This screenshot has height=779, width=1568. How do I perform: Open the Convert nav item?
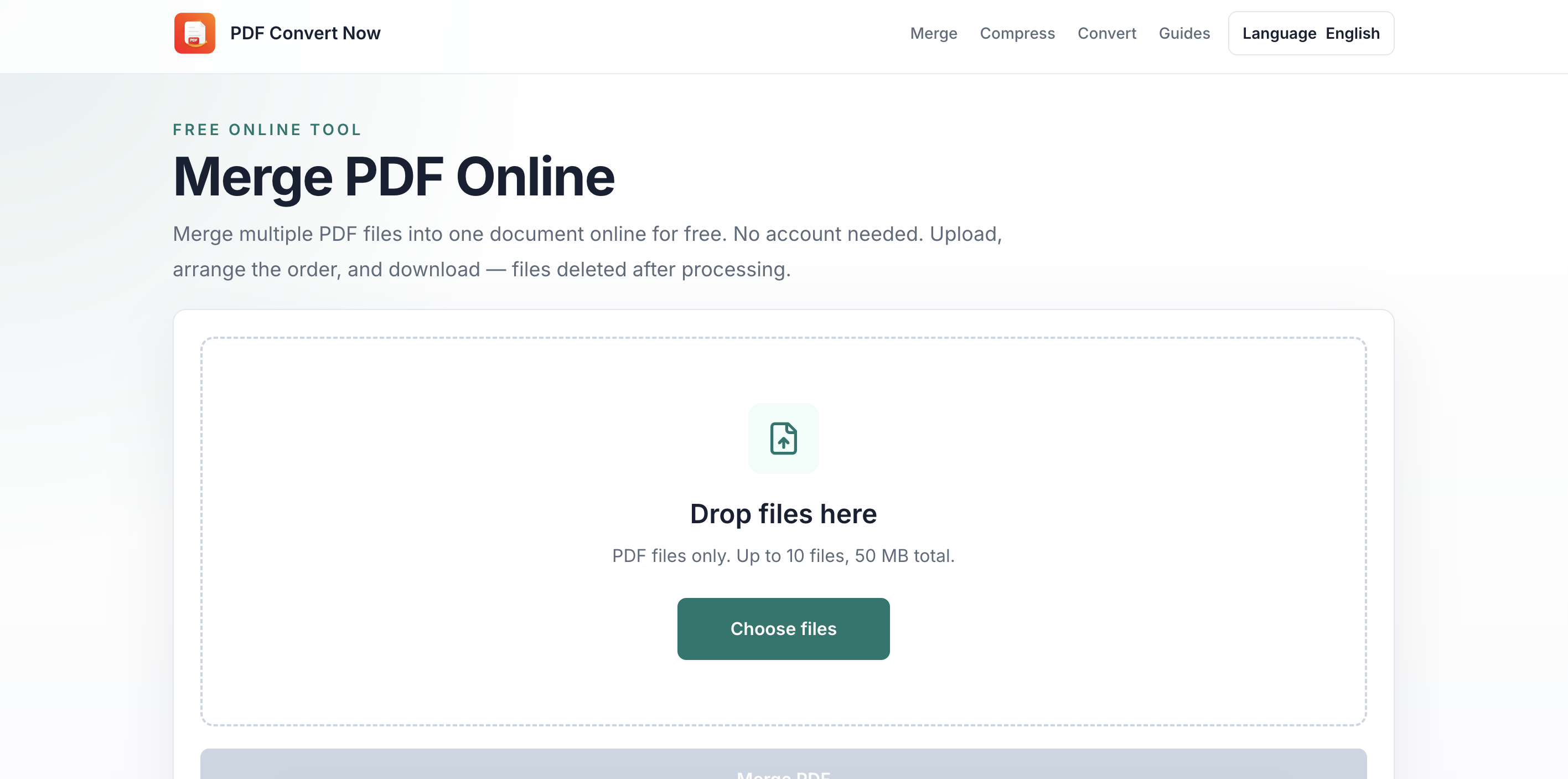1106,33
